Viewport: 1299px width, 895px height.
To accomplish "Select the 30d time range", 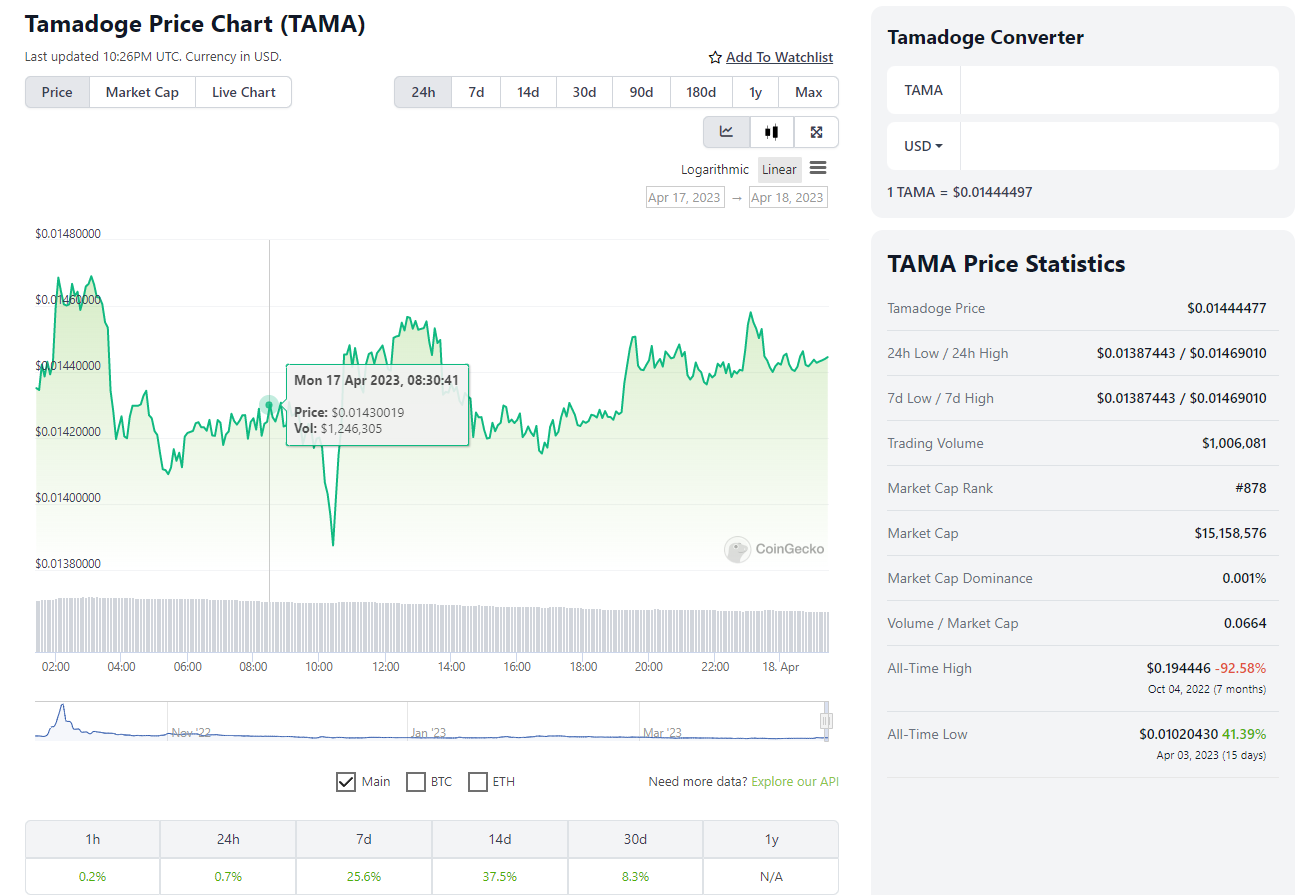I will [x=584, y=92].
